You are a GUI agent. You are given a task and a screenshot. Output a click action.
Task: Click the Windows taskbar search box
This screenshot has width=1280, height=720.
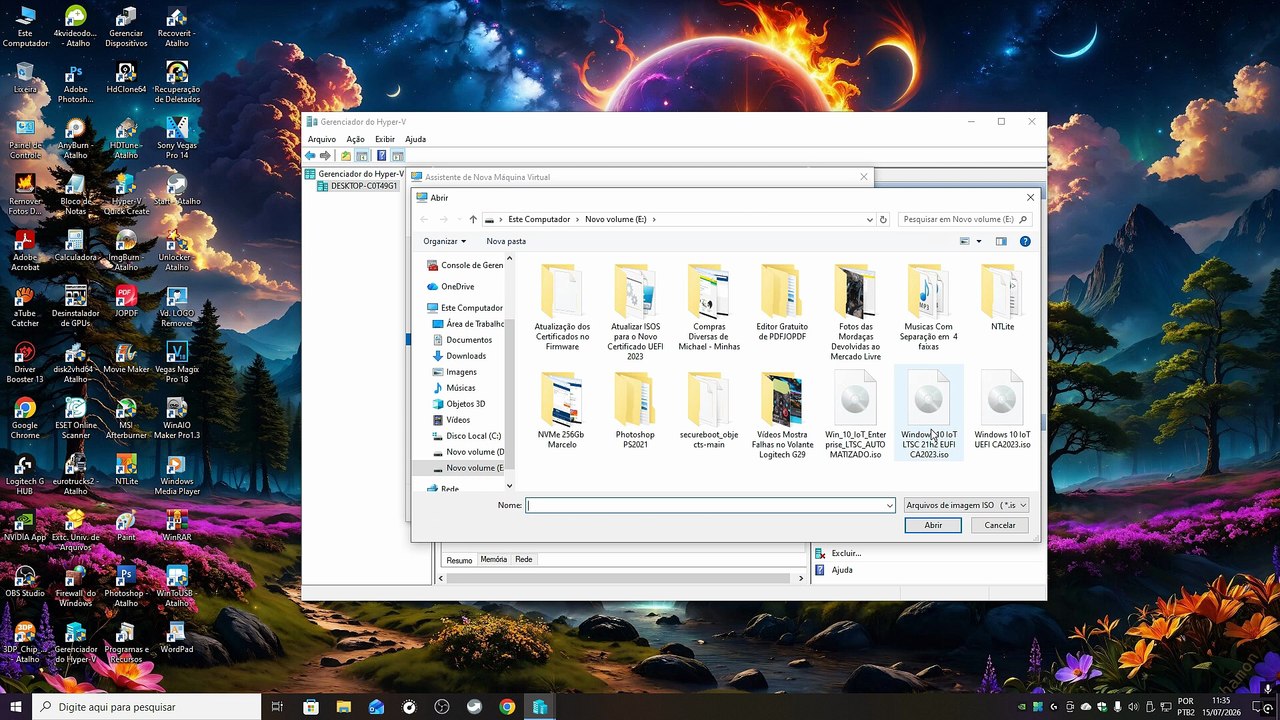[146, 707]
